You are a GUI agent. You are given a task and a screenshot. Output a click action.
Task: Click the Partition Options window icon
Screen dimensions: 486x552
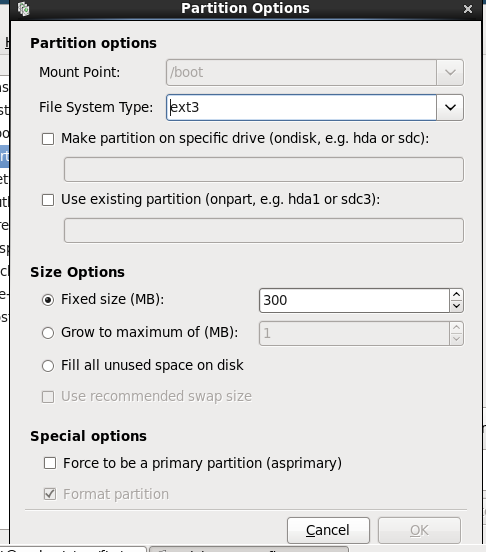24,8
